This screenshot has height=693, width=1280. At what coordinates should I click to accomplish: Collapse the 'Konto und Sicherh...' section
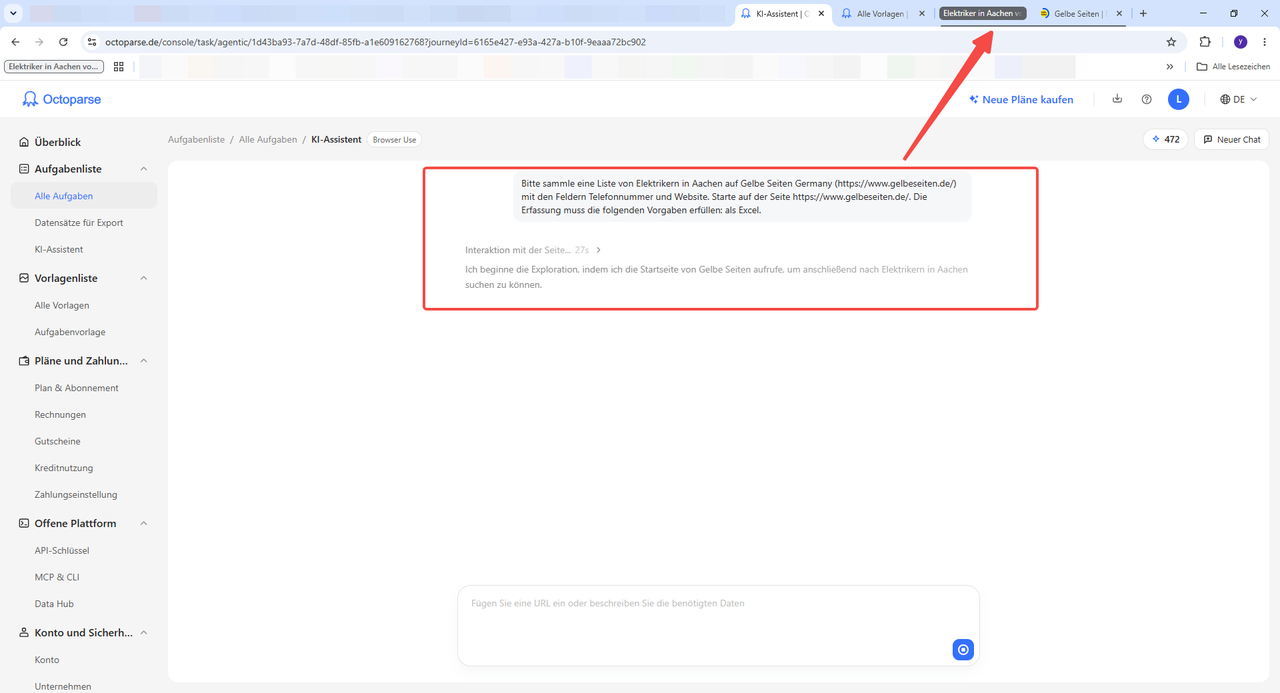tap(143, 633)
